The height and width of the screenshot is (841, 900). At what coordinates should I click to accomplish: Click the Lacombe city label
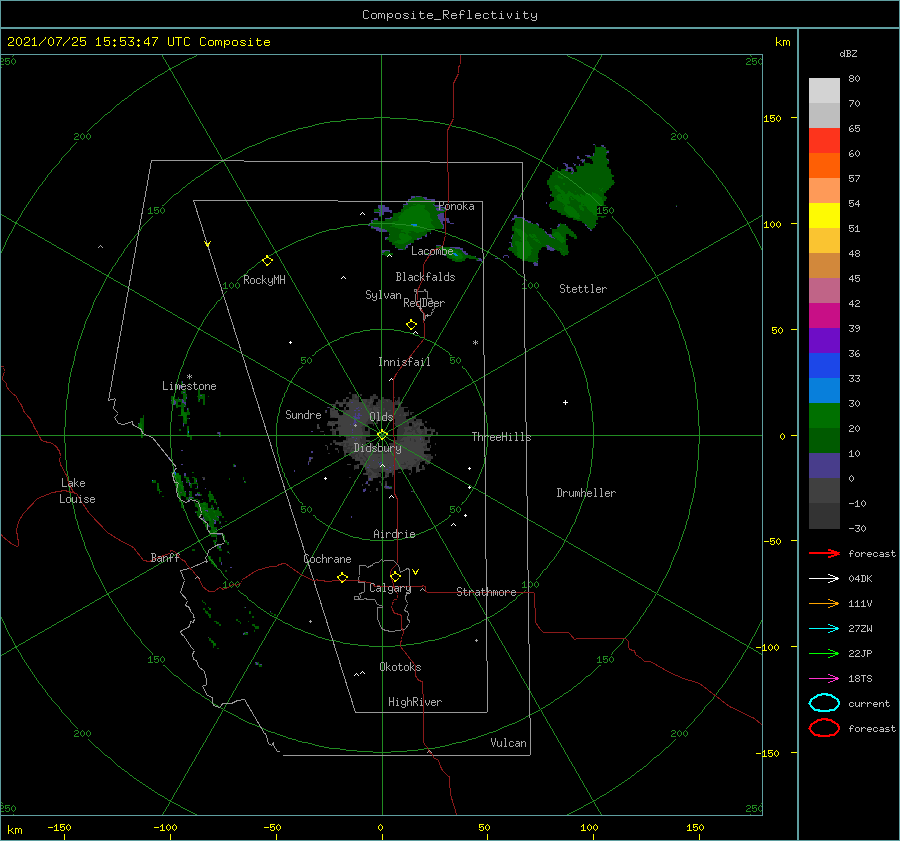click(432, 251)
